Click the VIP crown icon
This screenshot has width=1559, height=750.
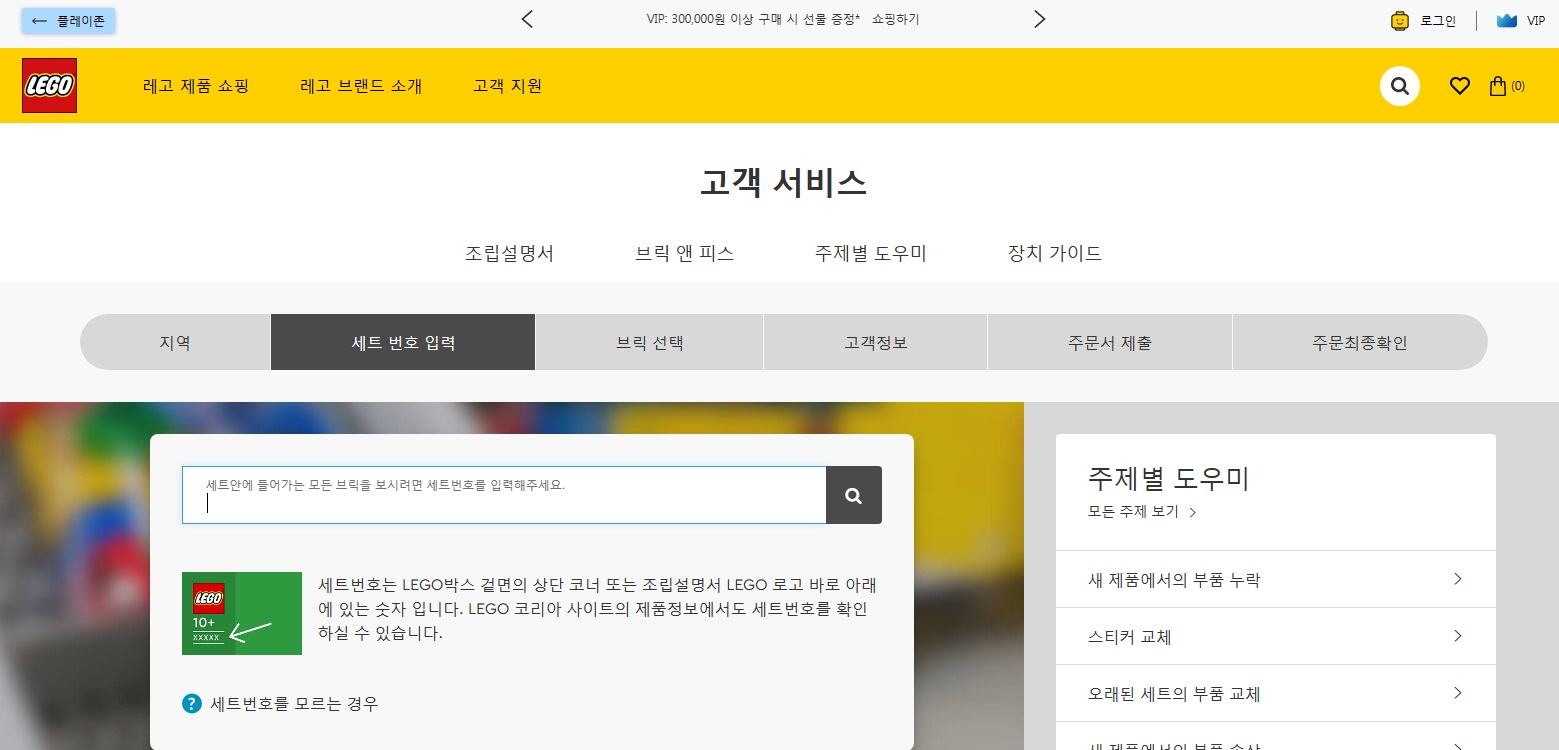click(1507, 20)
